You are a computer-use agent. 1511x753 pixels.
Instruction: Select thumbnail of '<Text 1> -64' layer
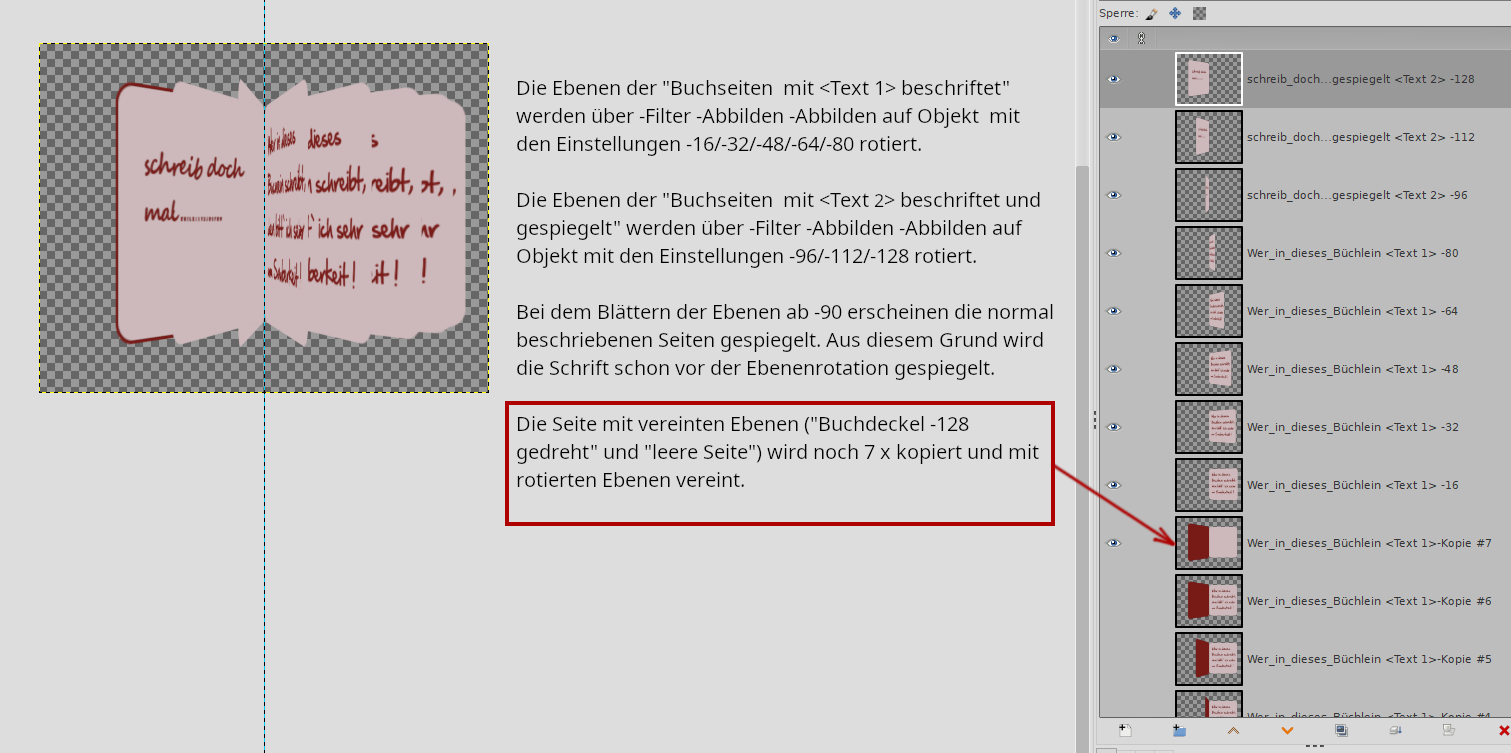pos(1209,311)
